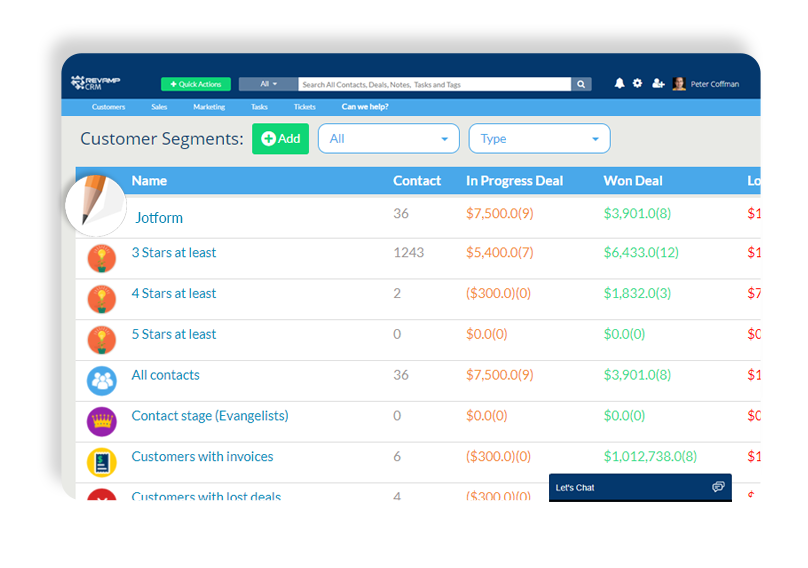The width and height of the screenshot is (808, 568).
Task: Open the Type filter dropdown
Action: tap(540, 138)
